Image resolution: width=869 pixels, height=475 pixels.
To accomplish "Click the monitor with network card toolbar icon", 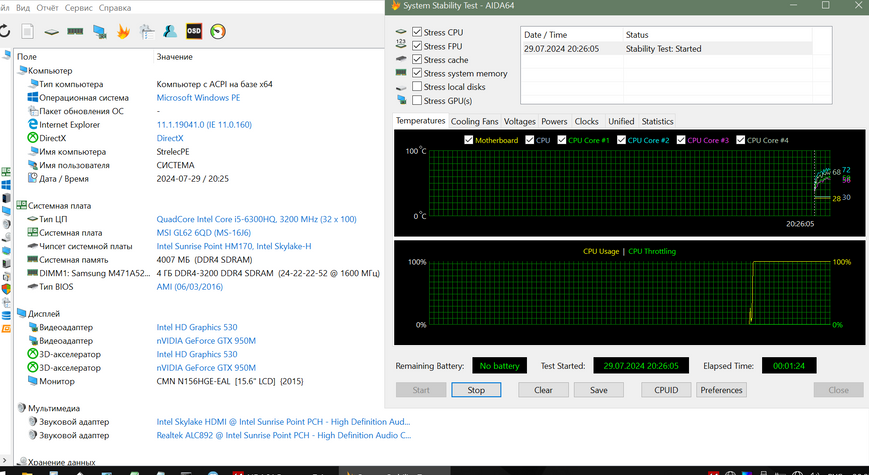I will click(x=100, y=32).
